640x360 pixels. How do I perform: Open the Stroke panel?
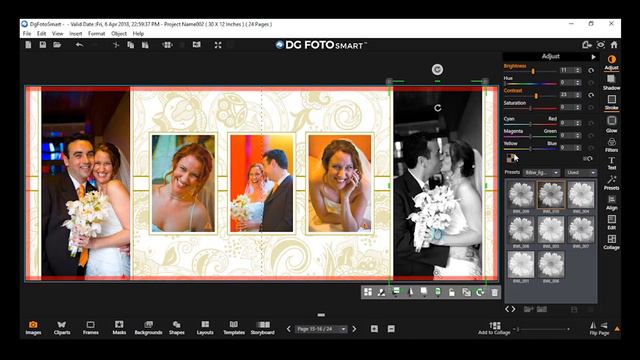coord(611,102)
